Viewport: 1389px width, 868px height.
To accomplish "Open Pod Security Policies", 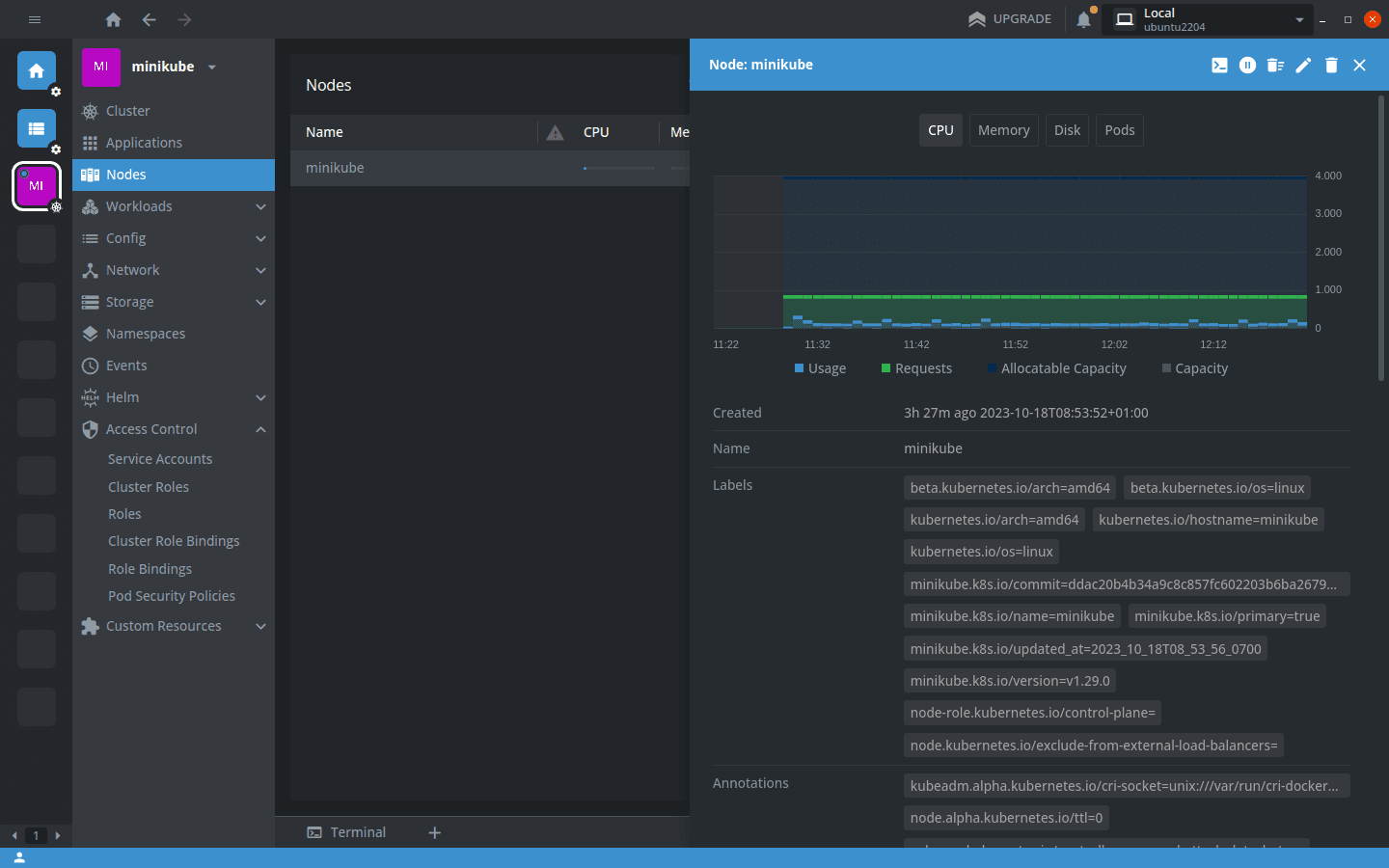I will click(x=172, y=596).
